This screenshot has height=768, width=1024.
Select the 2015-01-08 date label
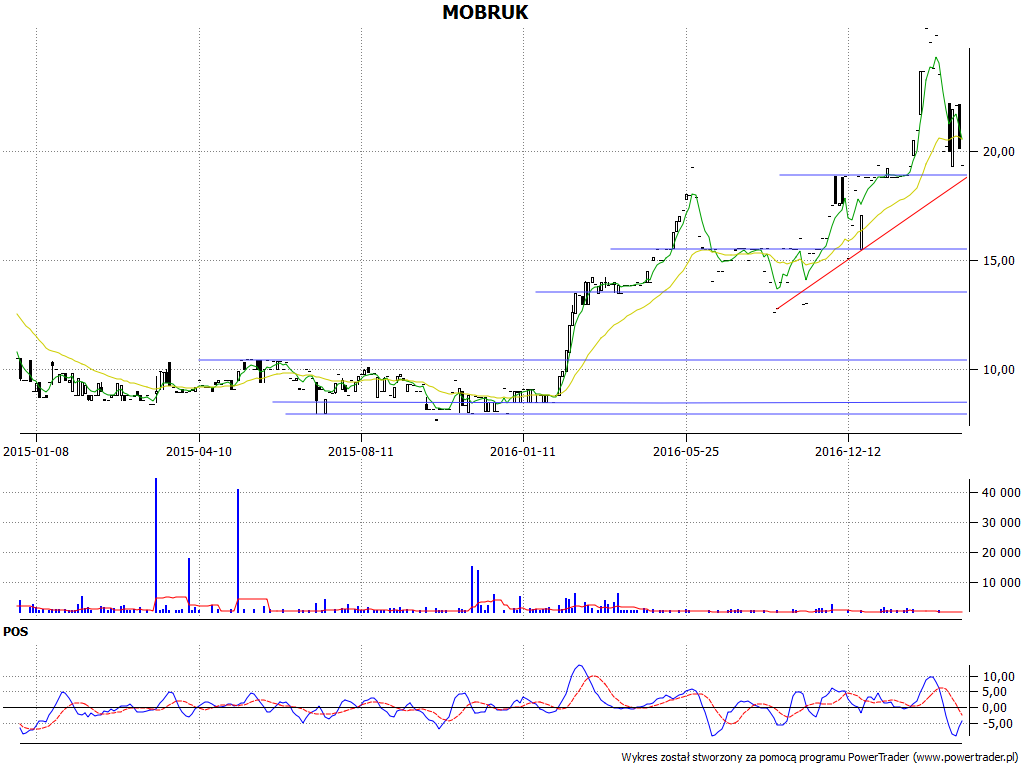pos(36,451)
